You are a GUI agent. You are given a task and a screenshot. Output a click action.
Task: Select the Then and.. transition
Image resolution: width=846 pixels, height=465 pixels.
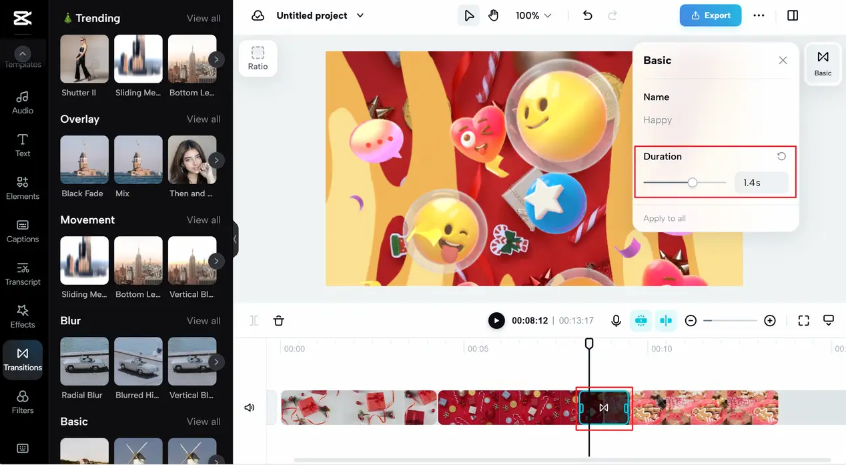tap(192, 160)
